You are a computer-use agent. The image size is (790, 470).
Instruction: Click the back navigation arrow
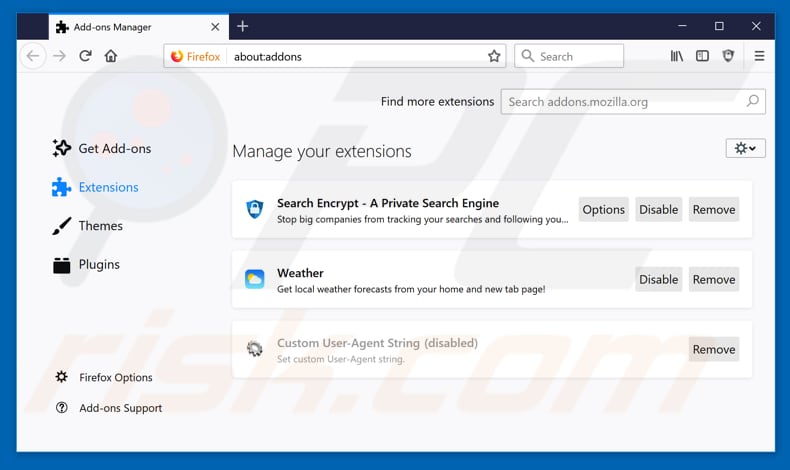tap(33, 56)
